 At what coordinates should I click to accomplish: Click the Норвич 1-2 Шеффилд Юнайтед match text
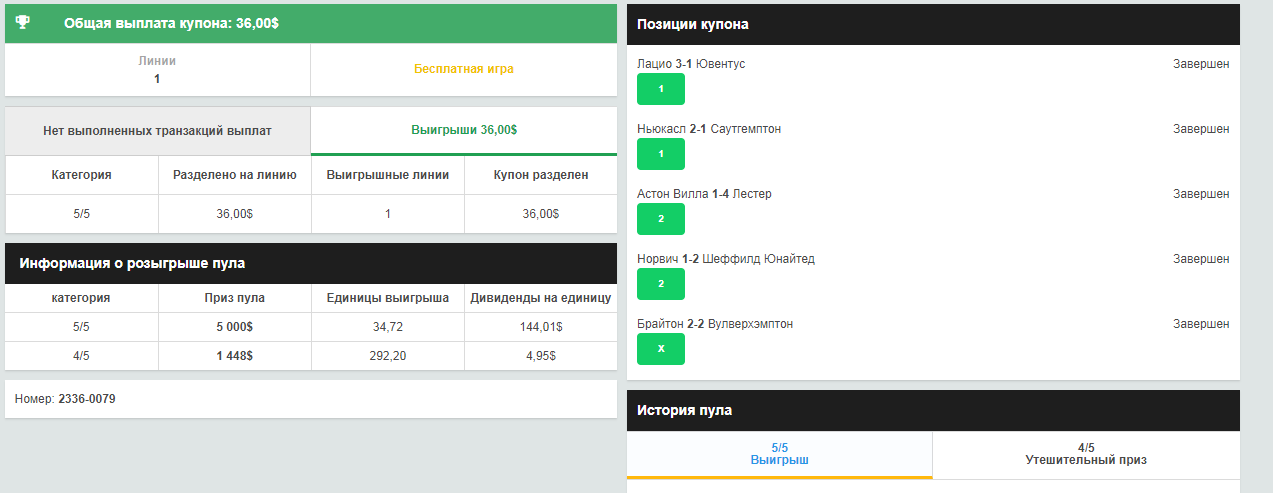point(726,259)
